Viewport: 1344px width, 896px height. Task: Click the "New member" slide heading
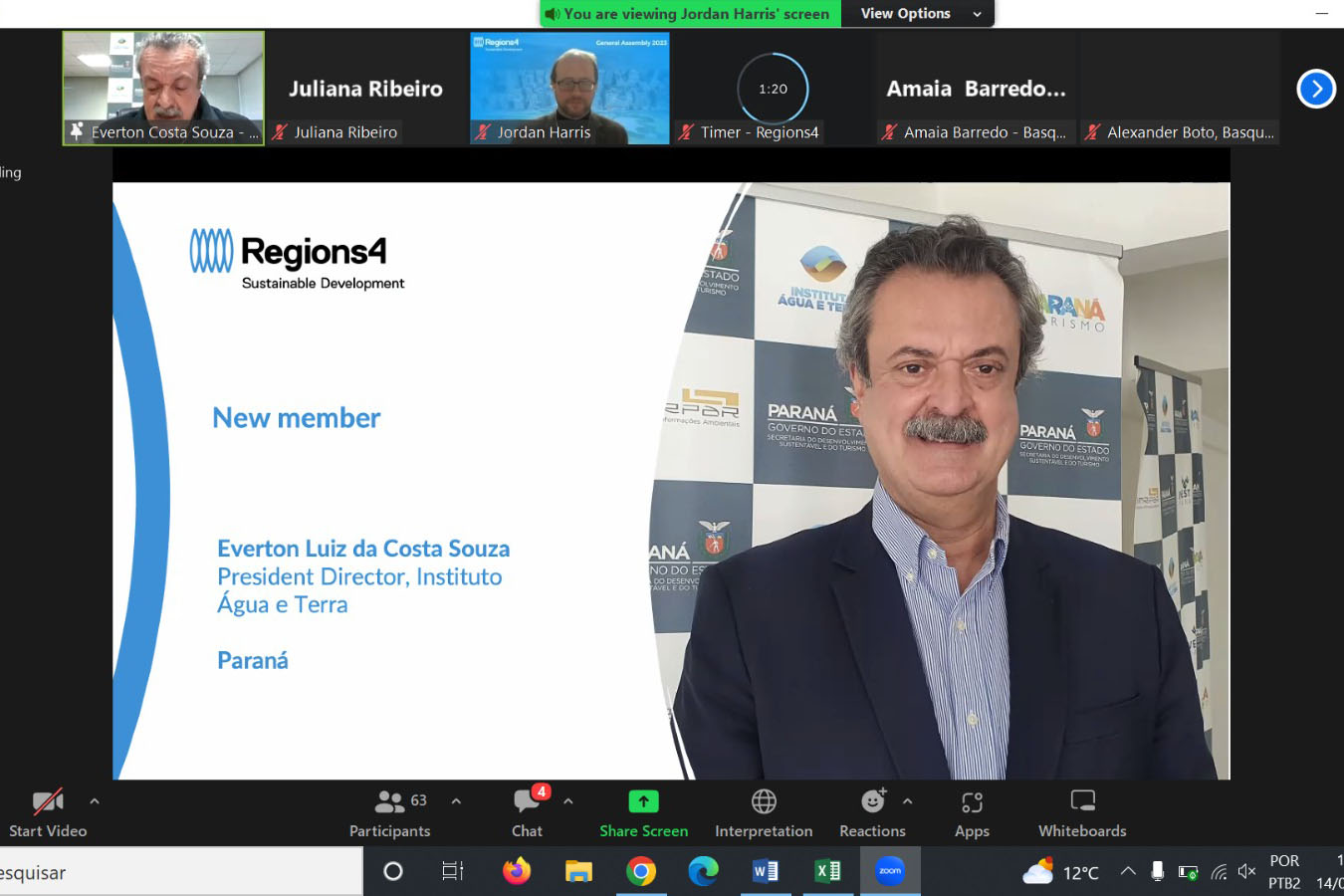[x=297, y=418]
